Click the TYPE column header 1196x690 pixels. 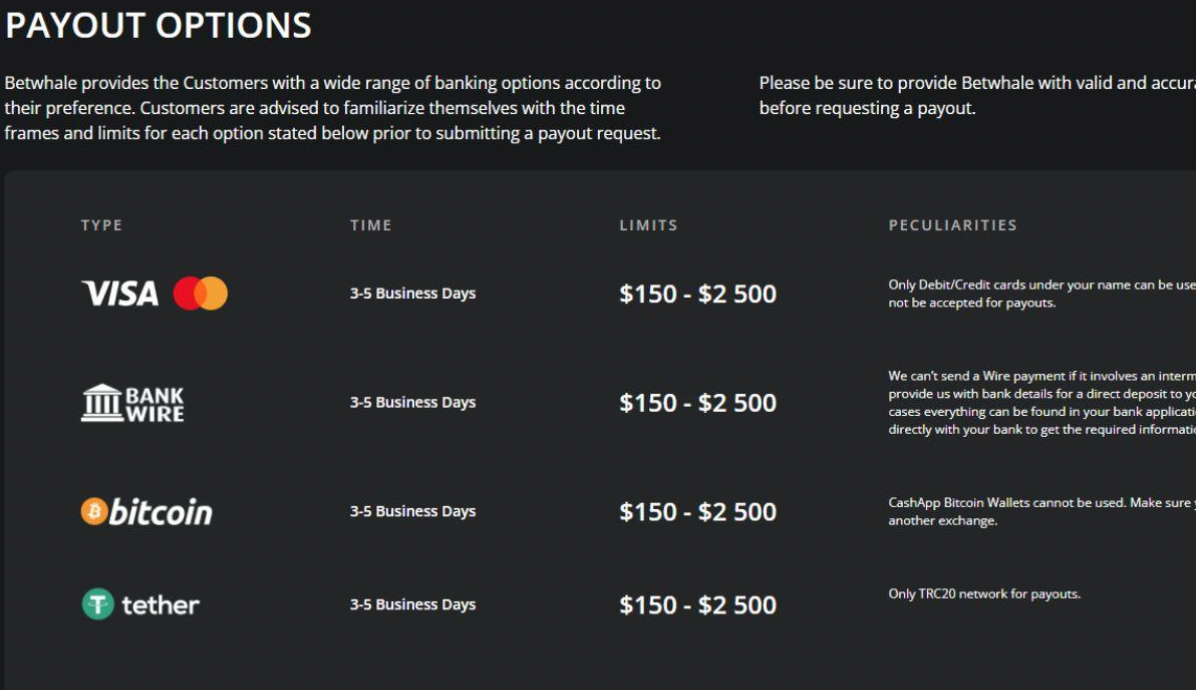102,226
